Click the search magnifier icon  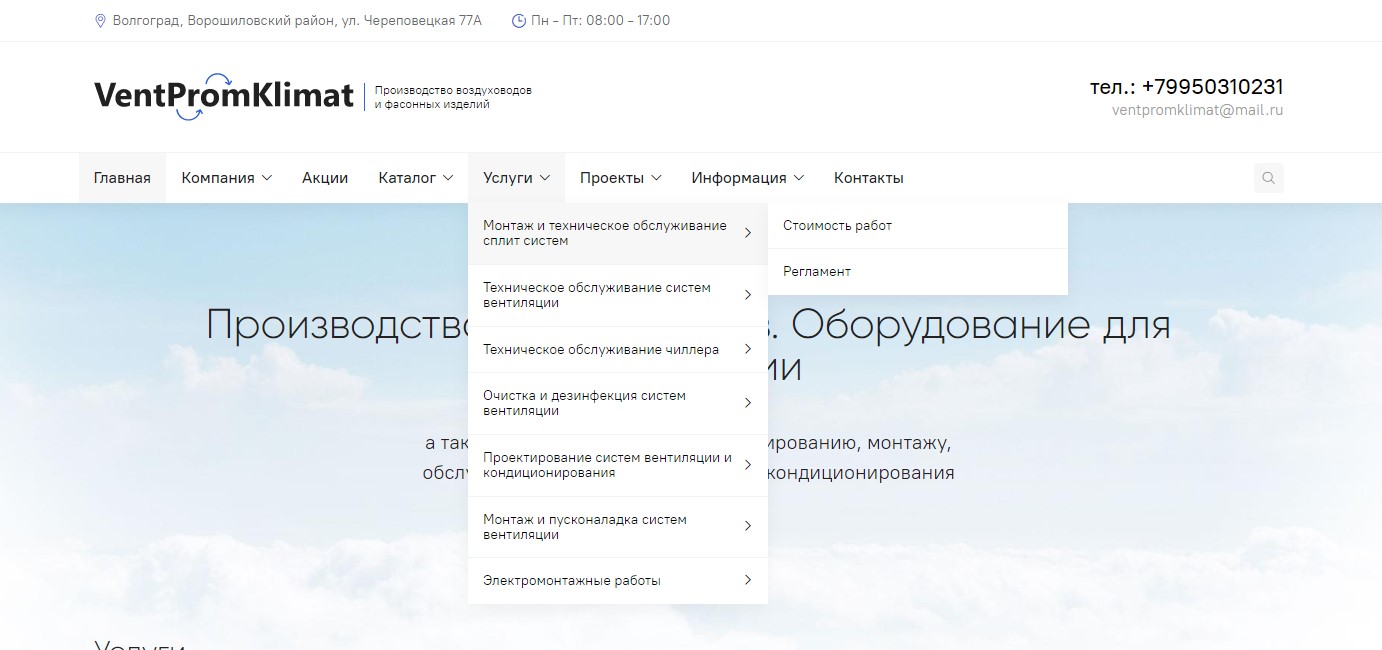(1268, 178)
